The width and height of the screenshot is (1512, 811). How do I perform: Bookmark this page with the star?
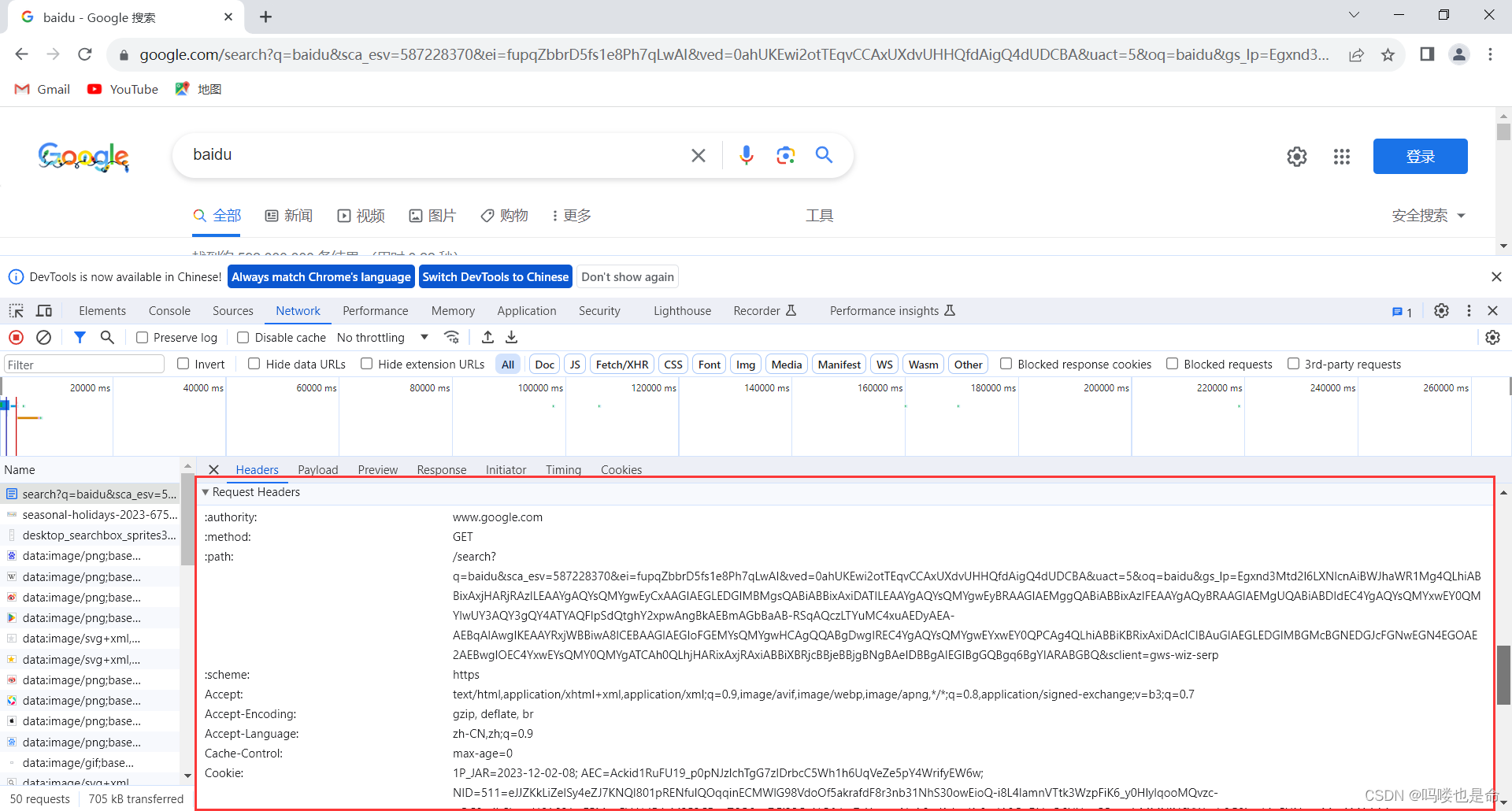[1388, 54]
